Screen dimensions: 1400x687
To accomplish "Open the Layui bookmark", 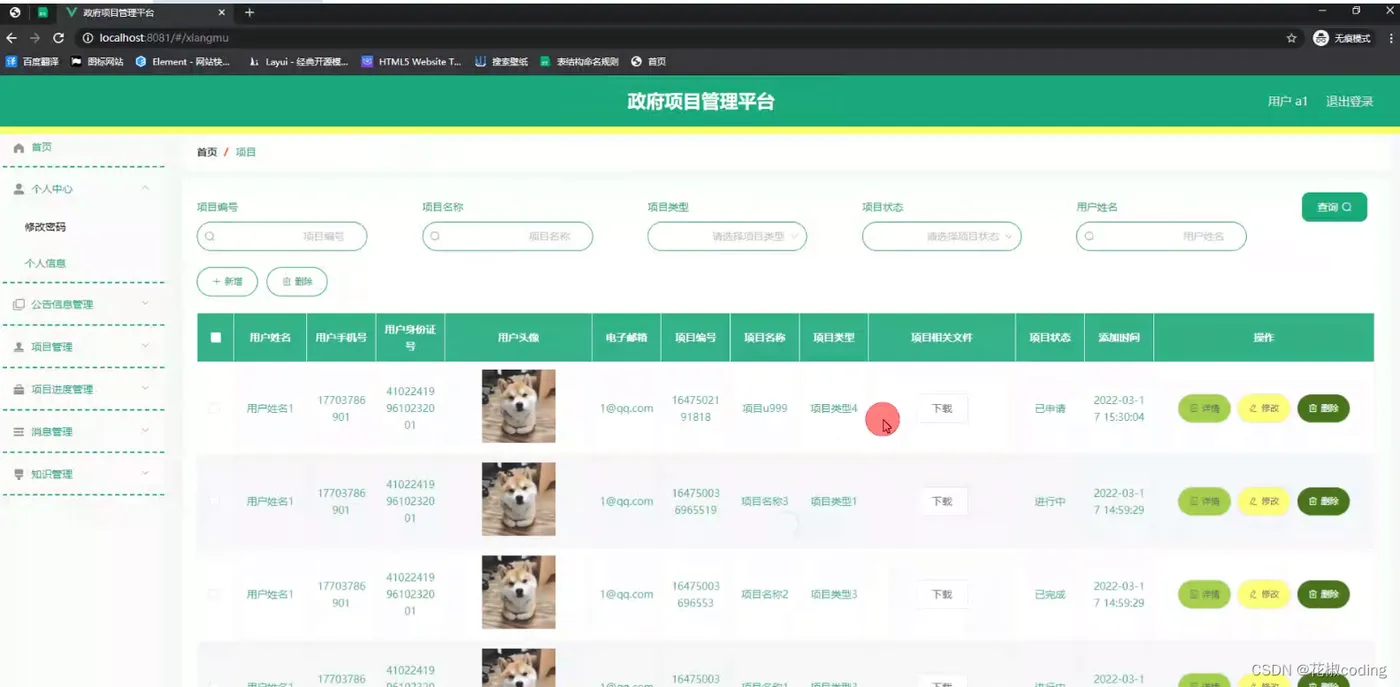I will (298, 61).
